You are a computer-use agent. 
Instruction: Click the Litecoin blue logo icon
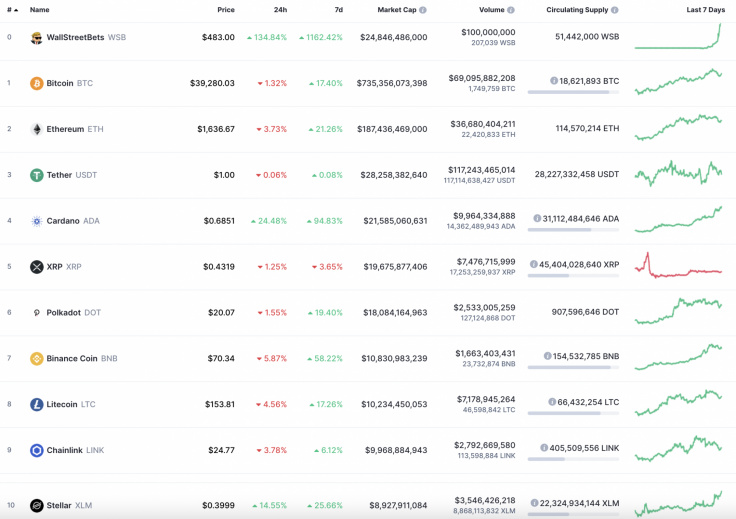click(37, 405)
